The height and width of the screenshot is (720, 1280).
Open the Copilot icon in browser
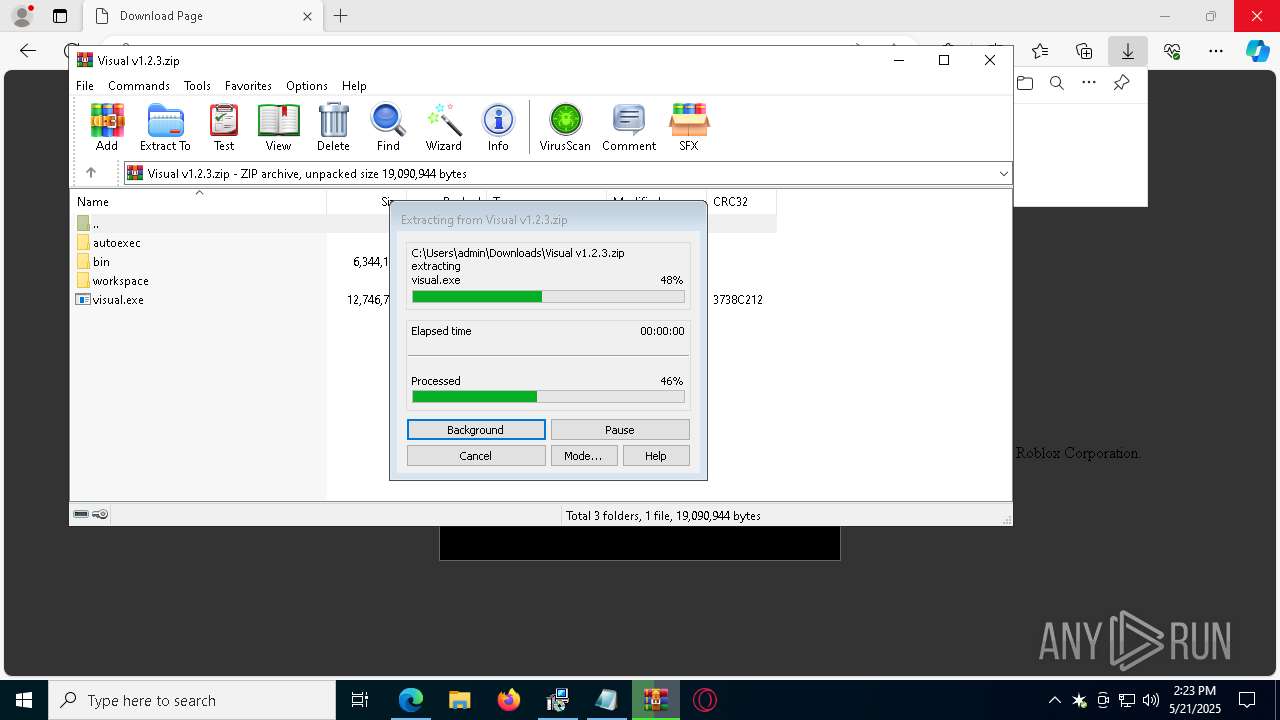1257,51
